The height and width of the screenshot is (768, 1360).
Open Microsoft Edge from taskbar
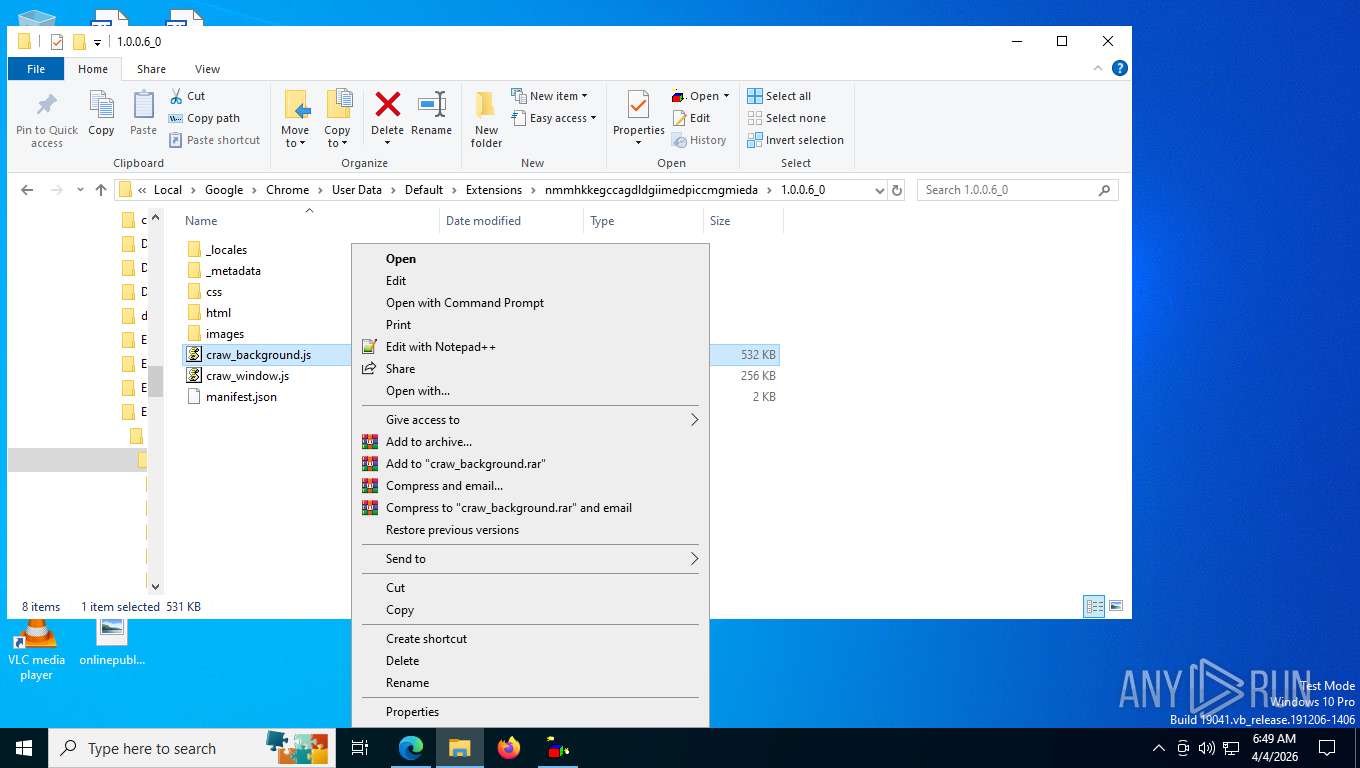tap(411, 748)
